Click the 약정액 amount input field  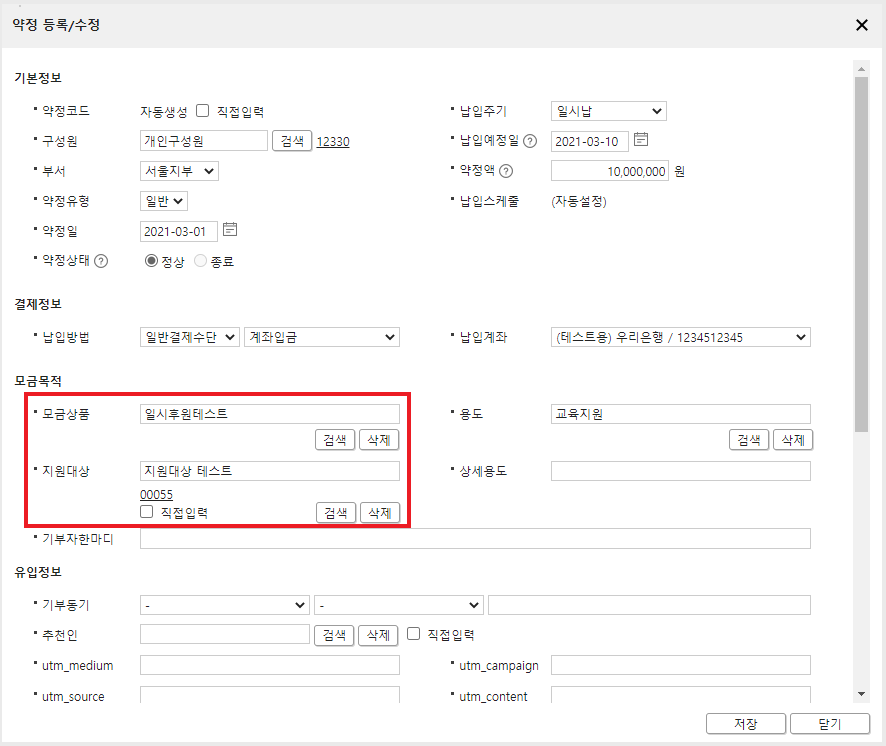(x=610, y=171)
